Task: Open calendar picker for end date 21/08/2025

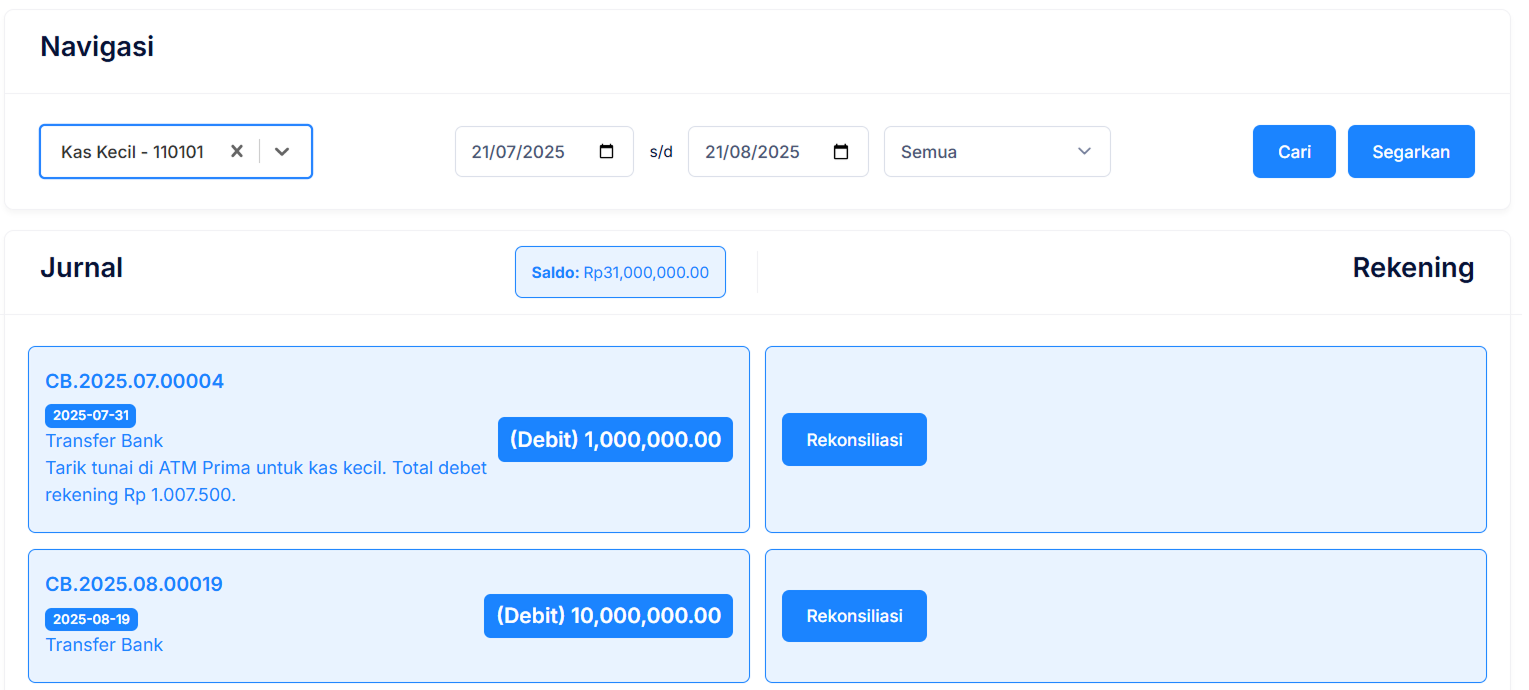Action: pos(841,152)
